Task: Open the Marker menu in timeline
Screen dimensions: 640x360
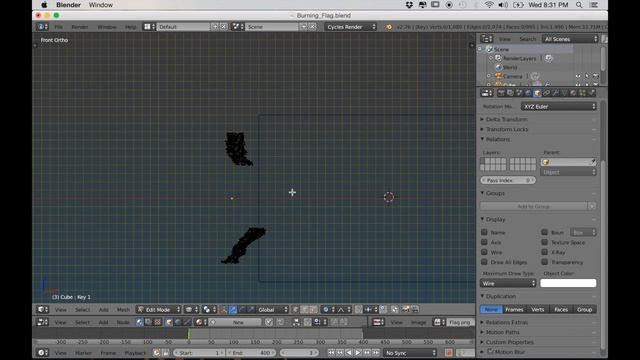Action: click(83, 353)
